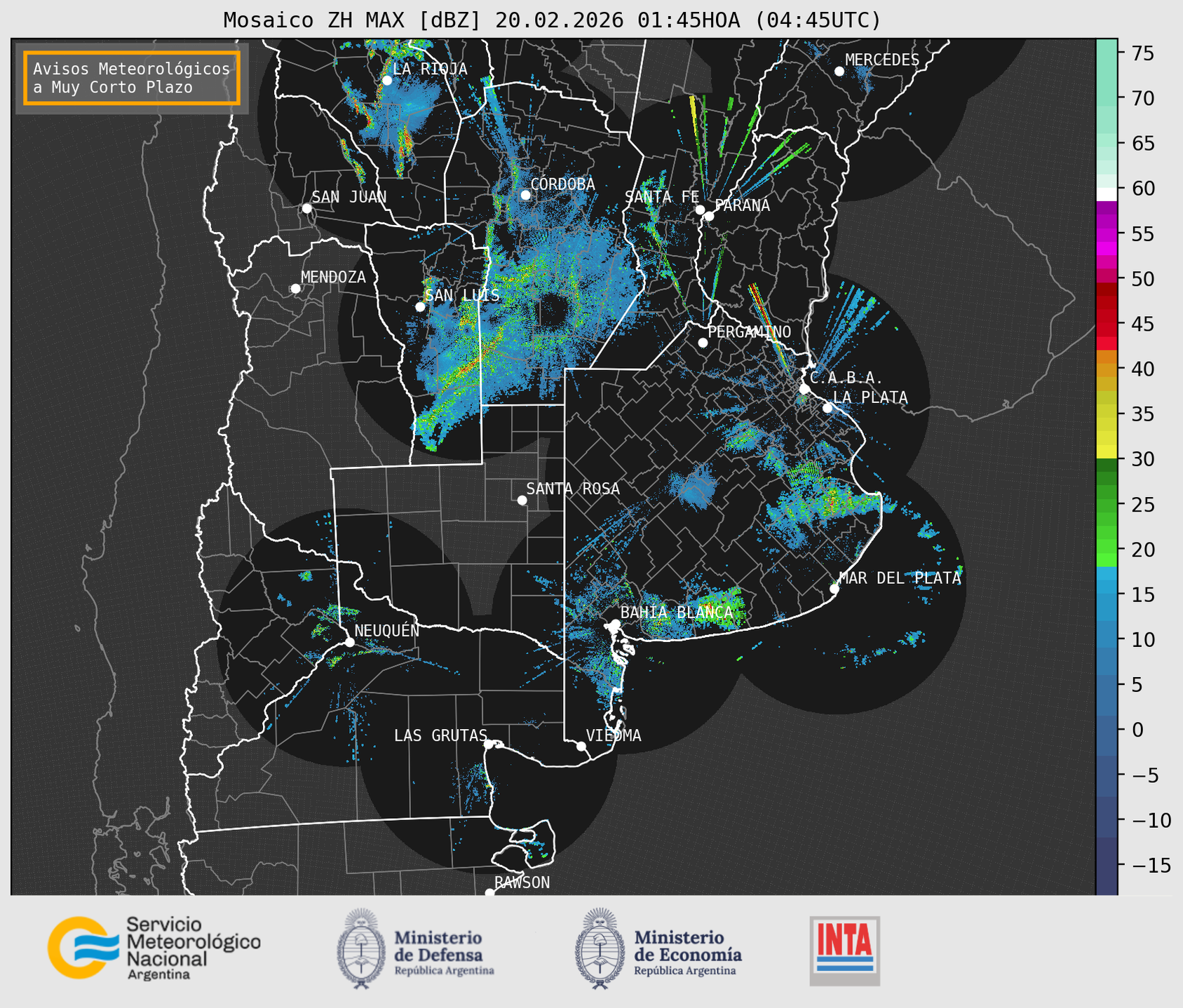Viewport: 1183px width, 1008px height.
Task: Click the BAHÍA BLANCA label text
Action: [x=677, y=613]
